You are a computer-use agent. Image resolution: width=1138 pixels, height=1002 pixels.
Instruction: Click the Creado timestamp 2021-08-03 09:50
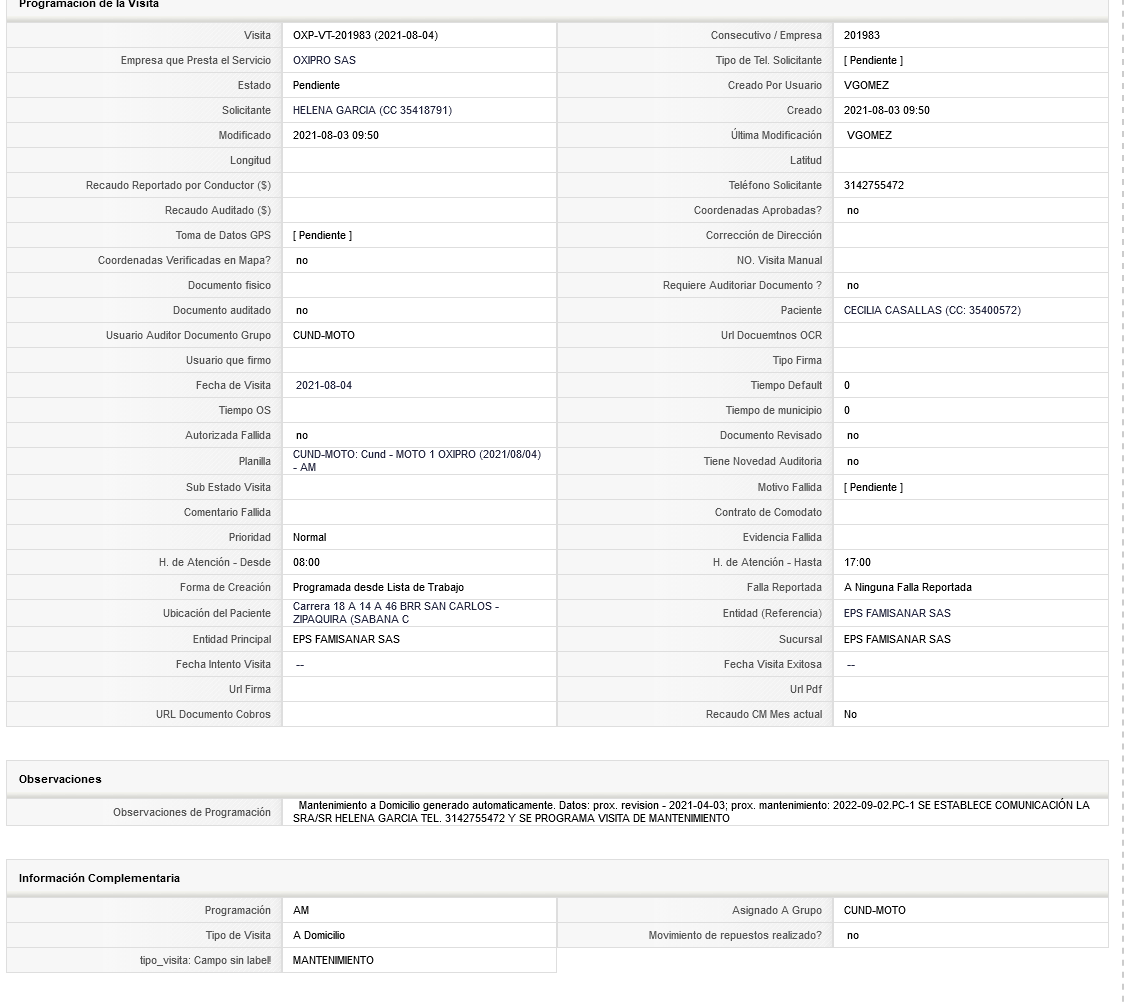[x=886, y=110]
